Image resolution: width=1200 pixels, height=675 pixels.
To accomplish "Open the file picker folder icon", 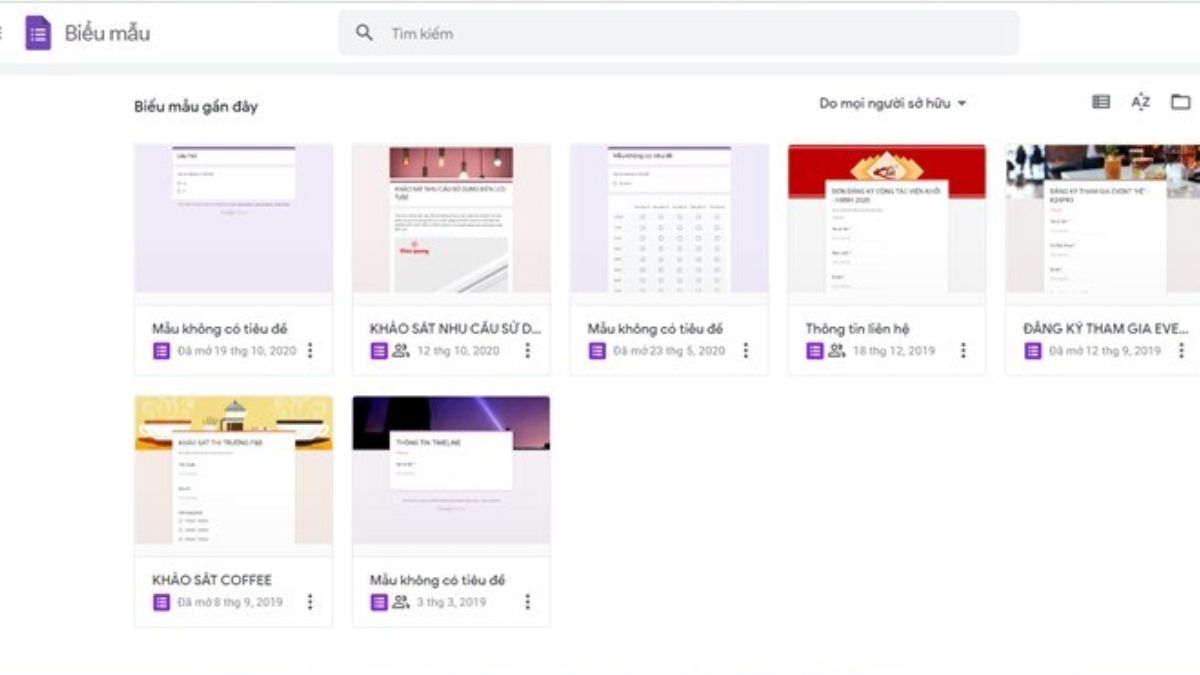I will point(1181,102).
